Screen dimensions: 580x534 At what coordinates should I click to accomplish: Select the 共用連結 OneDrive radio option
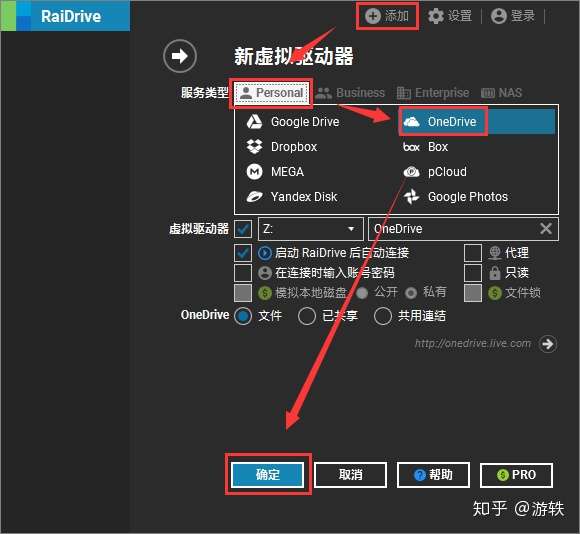tap(383, 316)
